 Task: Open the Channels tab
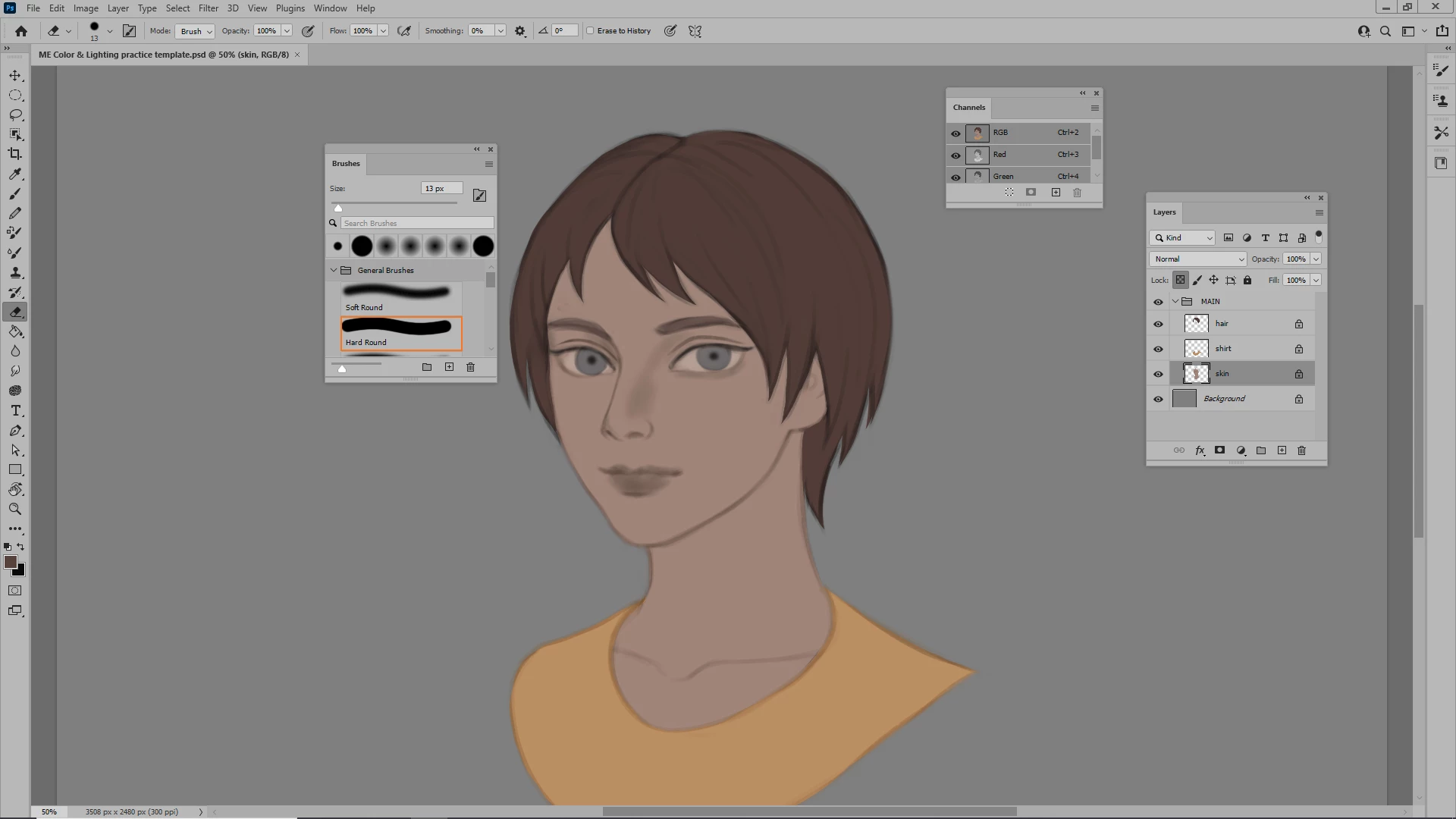click(969, 108)
